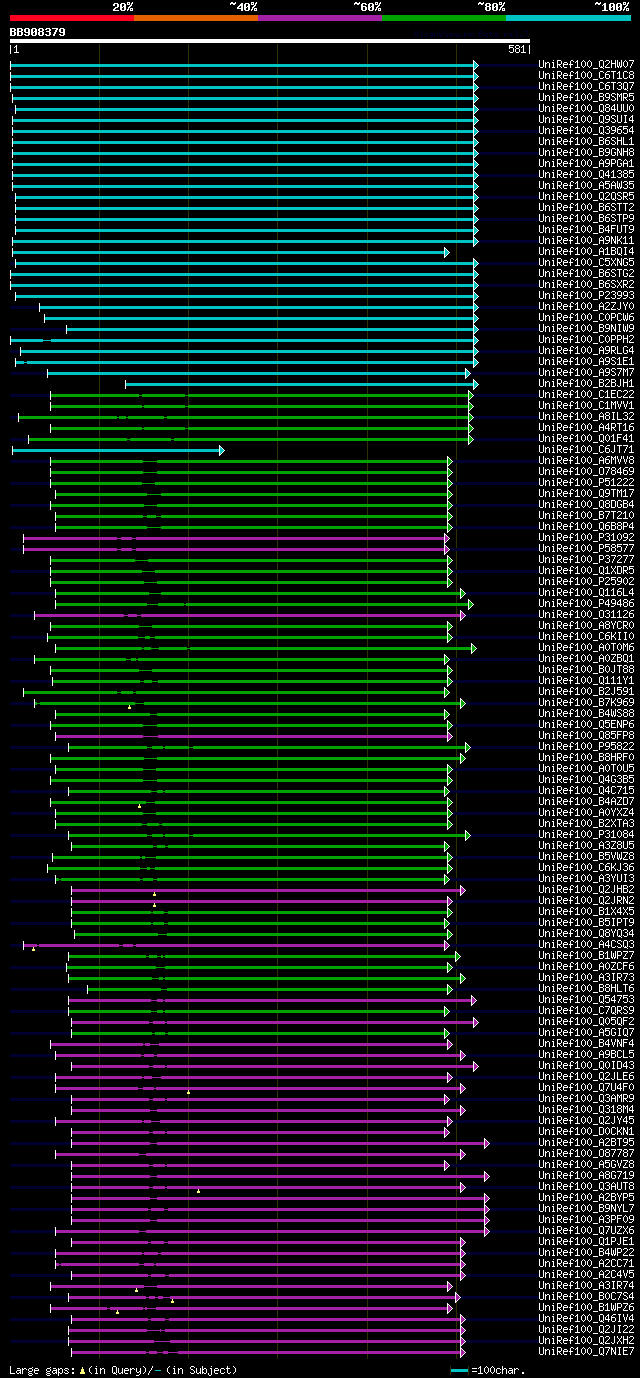Screen dimensions: 640x1378
Task: Open the hit UniRef100_B9SMR5
Action: click(x=586, y=98)
